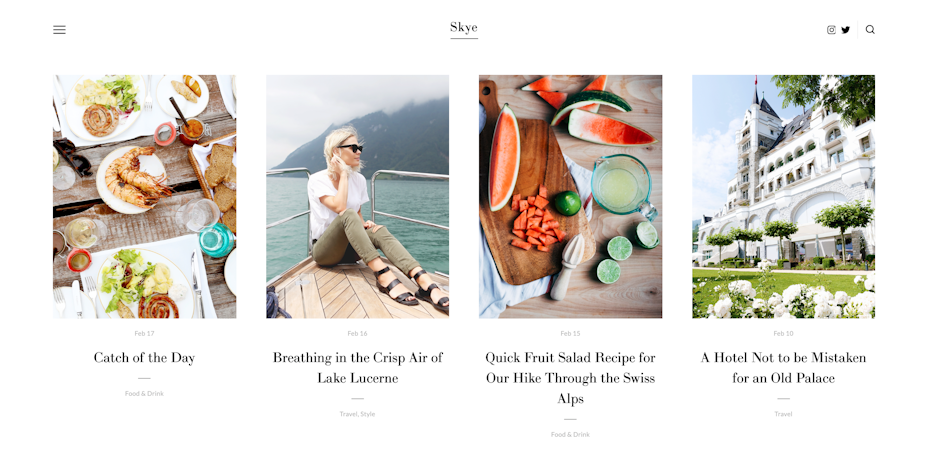Select Food & Drink category under Catch of the Day
Viewport: 930px width, 450px height.
(144, 394)
